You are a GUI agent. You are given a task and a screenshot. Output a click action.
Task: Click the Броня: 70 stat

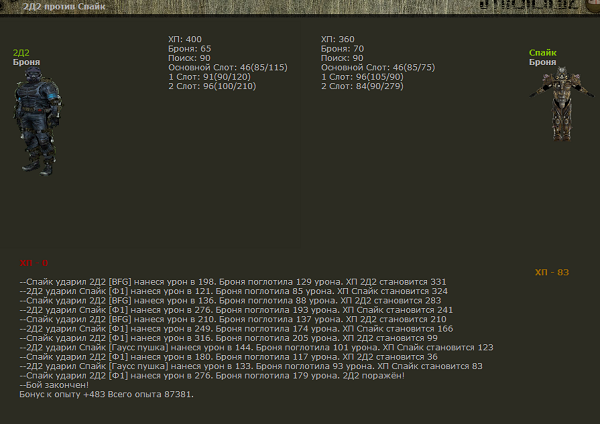(342, 48)
